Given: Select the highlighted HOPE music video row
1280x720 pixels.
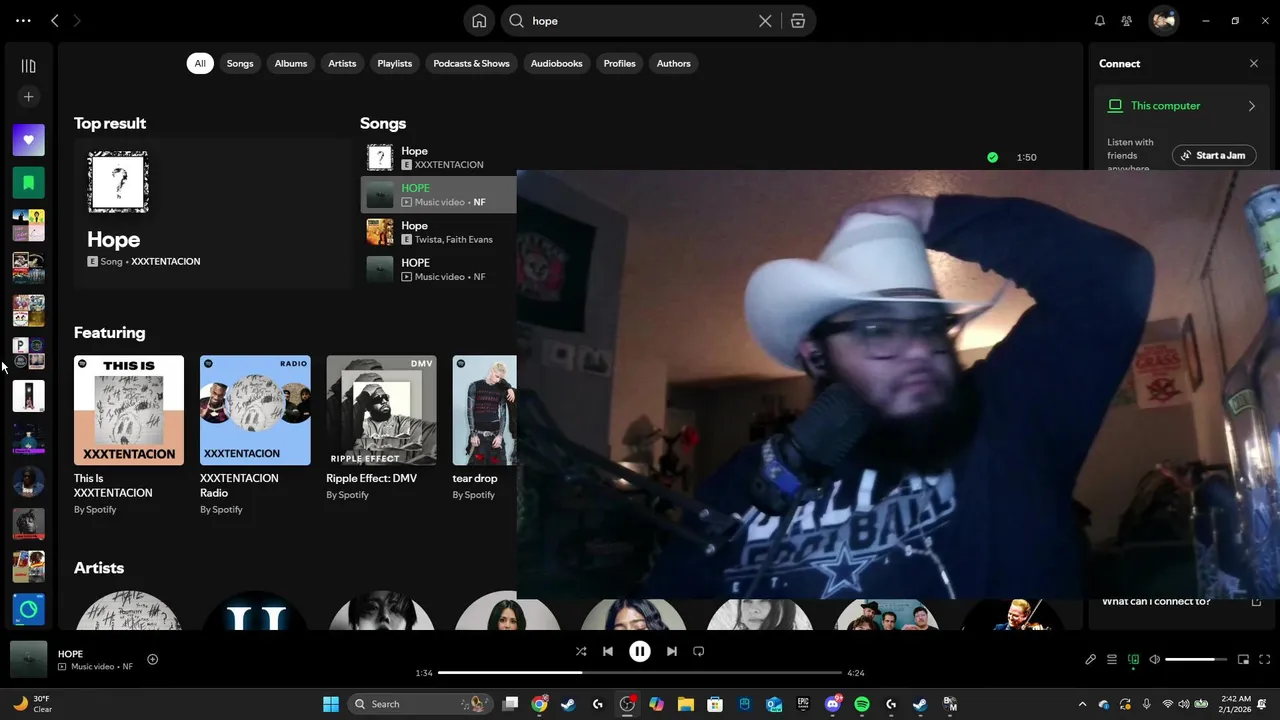Looking at the screenshot, I should (438, 195).
